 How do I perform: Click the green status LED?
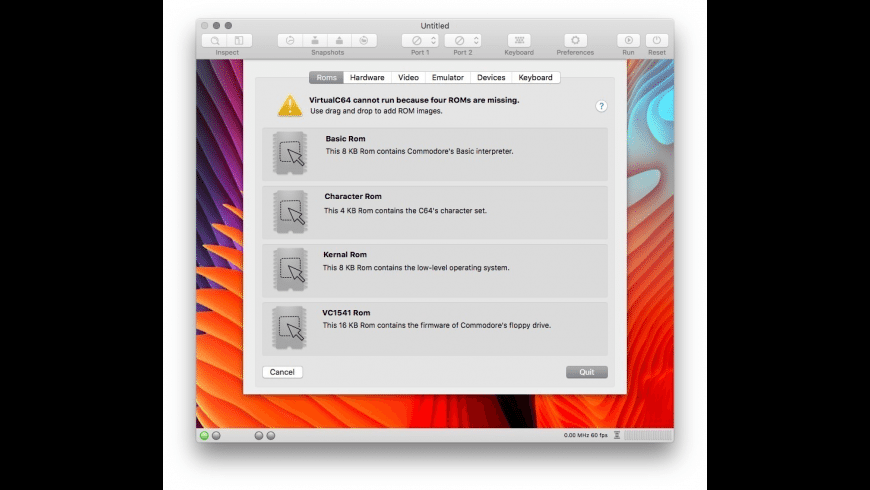[204, 436]
